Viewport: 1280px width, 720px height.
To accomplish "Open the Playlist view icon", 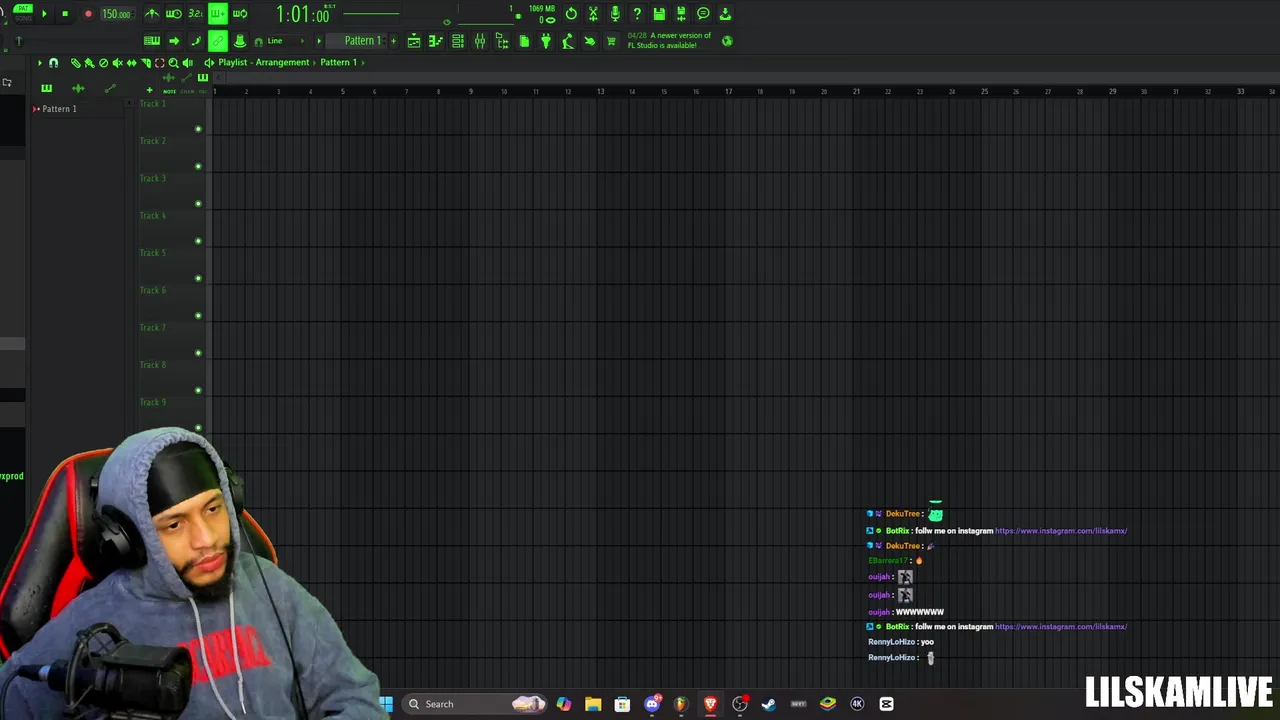I will pyautogui.click(x=414, y=41).
